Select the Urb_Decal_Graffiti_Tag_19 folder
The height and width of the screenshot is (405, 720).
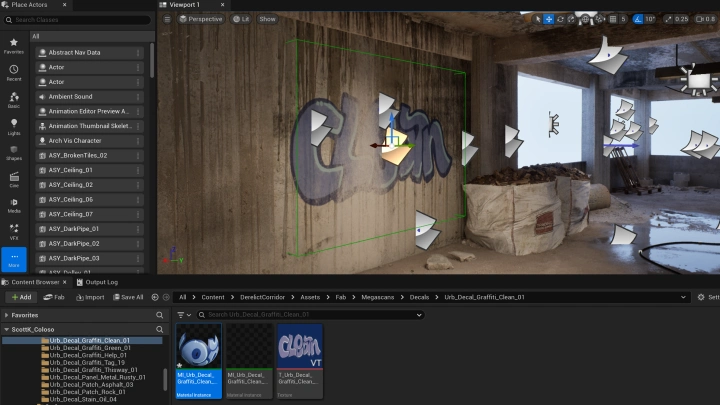pos(83,362)
